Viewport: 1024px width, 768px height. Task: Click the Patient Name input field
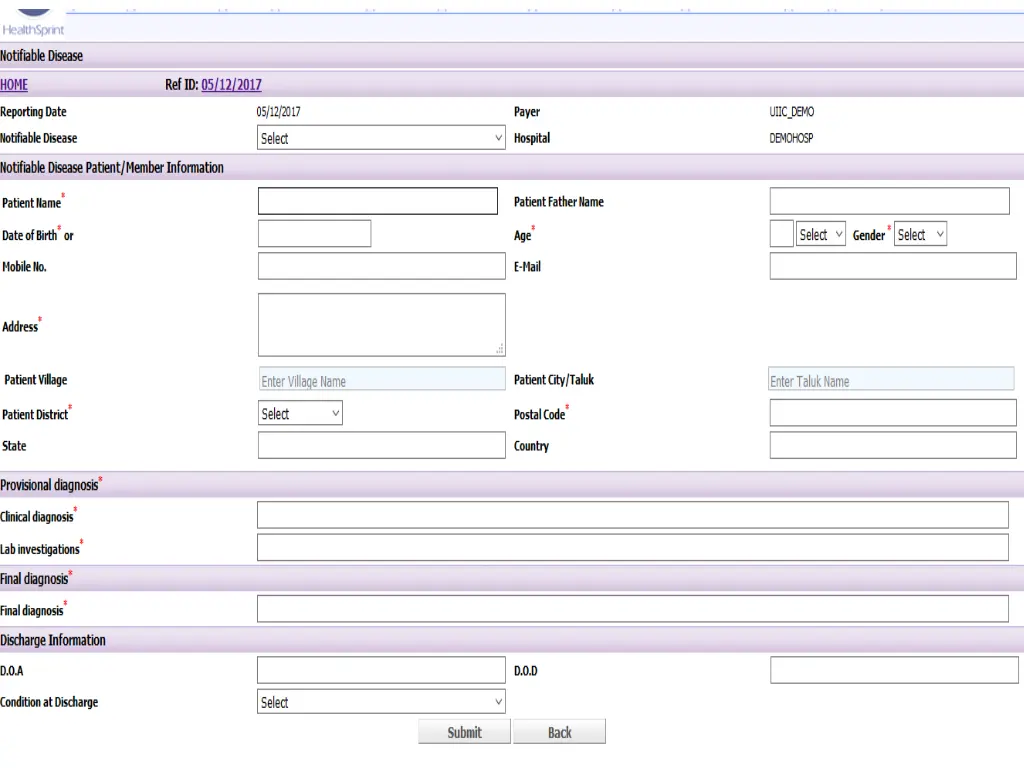[x=377, y=201]
